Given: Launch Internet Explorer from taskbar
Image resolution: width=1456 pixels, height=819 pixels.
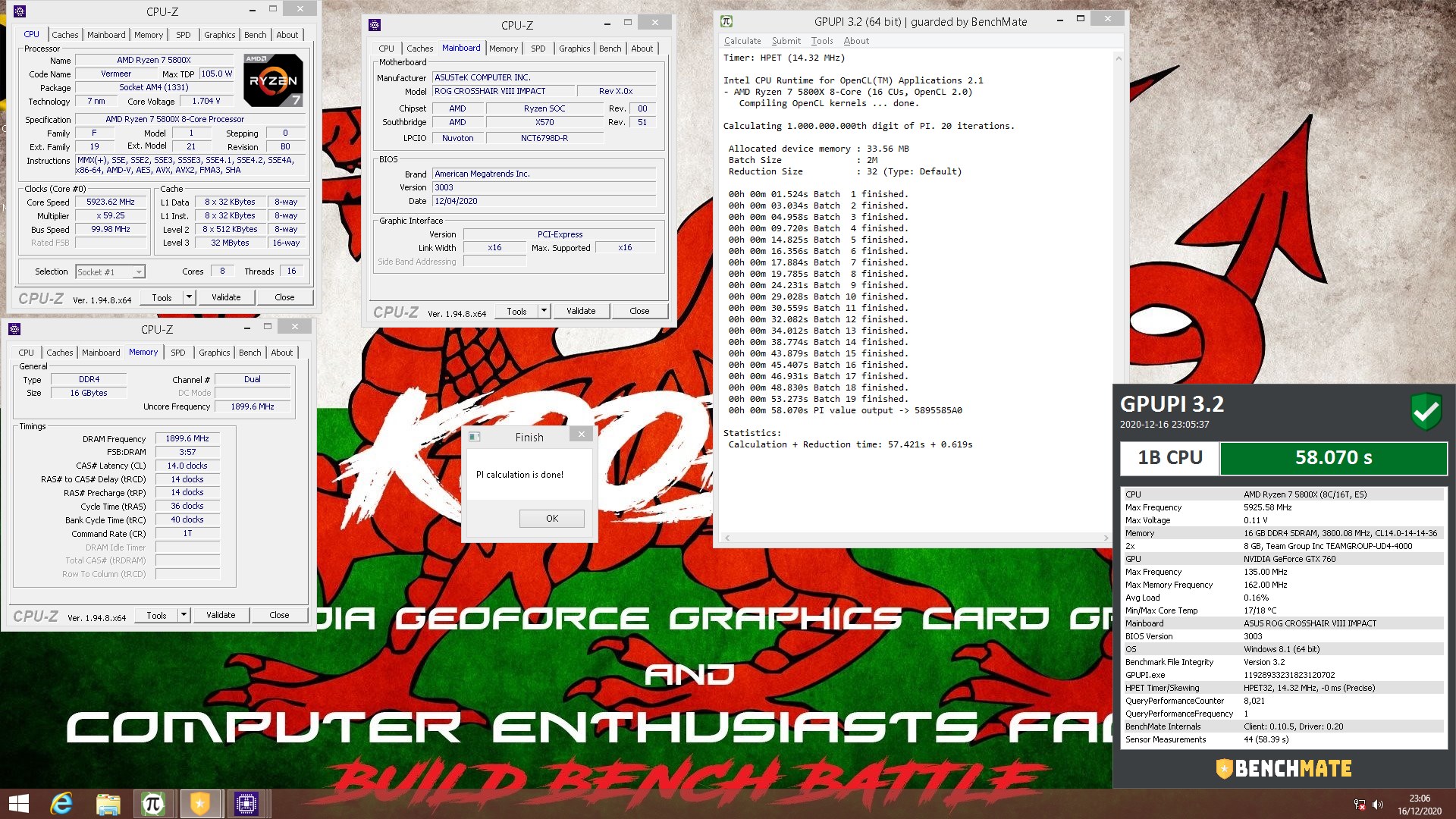Looking at the screenshot, I should [61, 804].
